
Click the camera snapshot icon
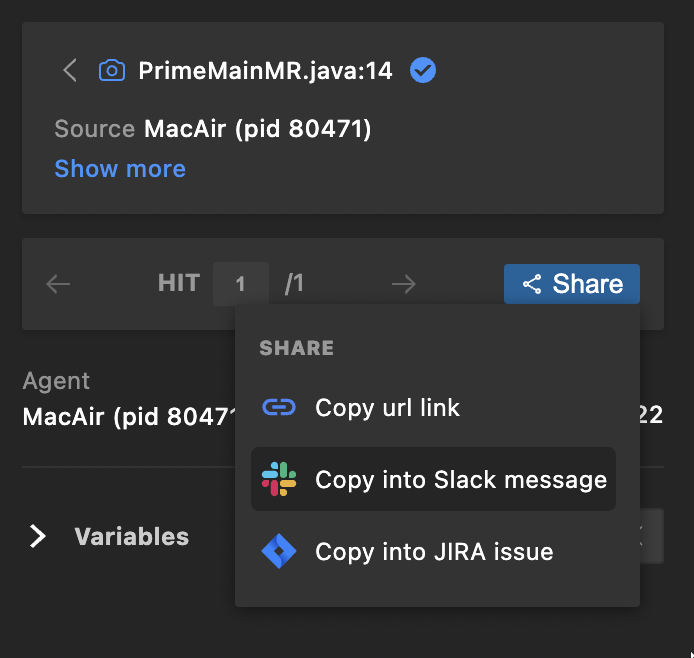(112, 71)
